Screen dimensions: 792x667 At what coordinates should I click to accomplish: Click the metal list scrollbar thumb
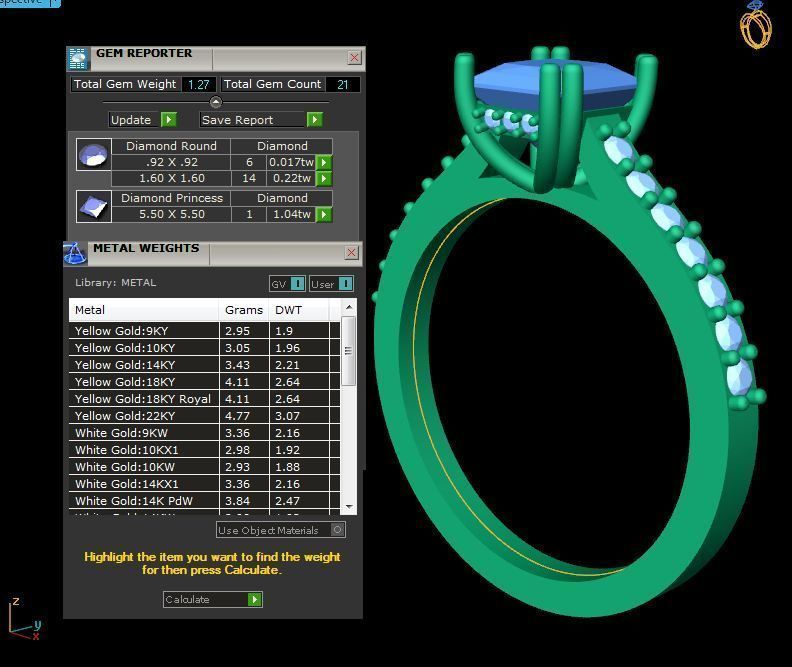click(x=349, y=351)
